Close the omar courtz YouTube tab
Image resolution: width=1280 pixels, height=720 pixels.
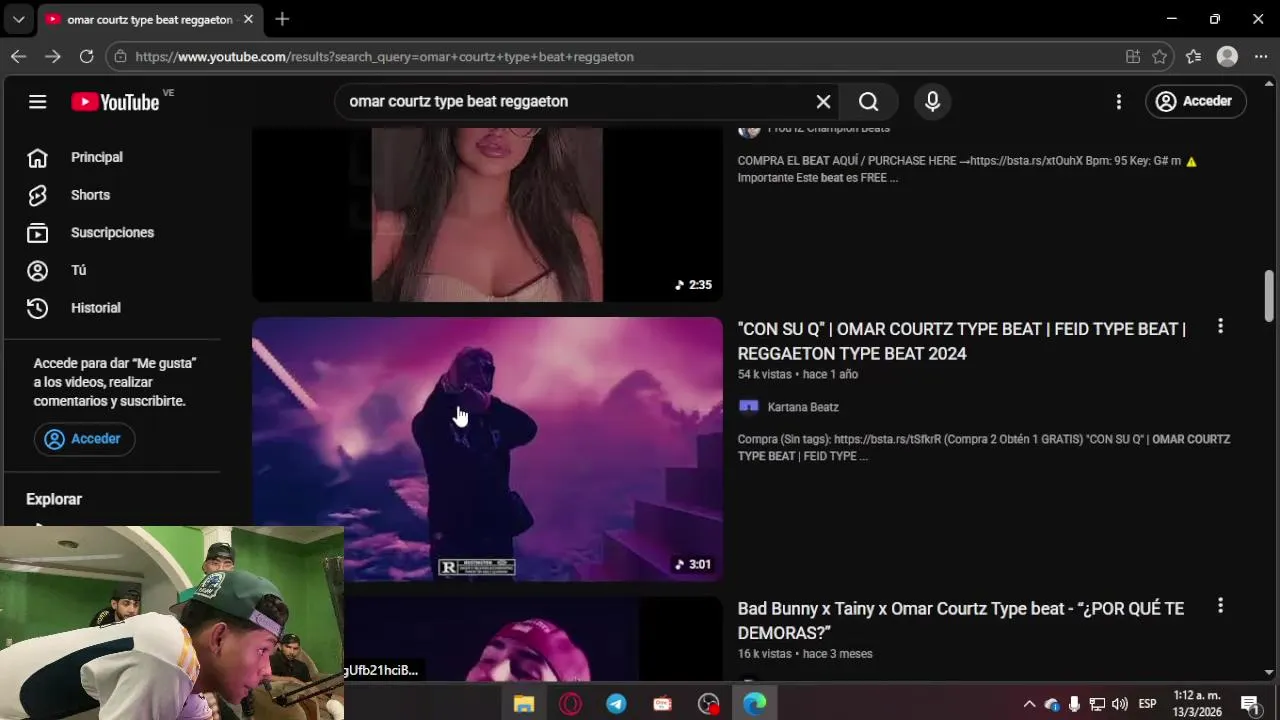(248, 19)
